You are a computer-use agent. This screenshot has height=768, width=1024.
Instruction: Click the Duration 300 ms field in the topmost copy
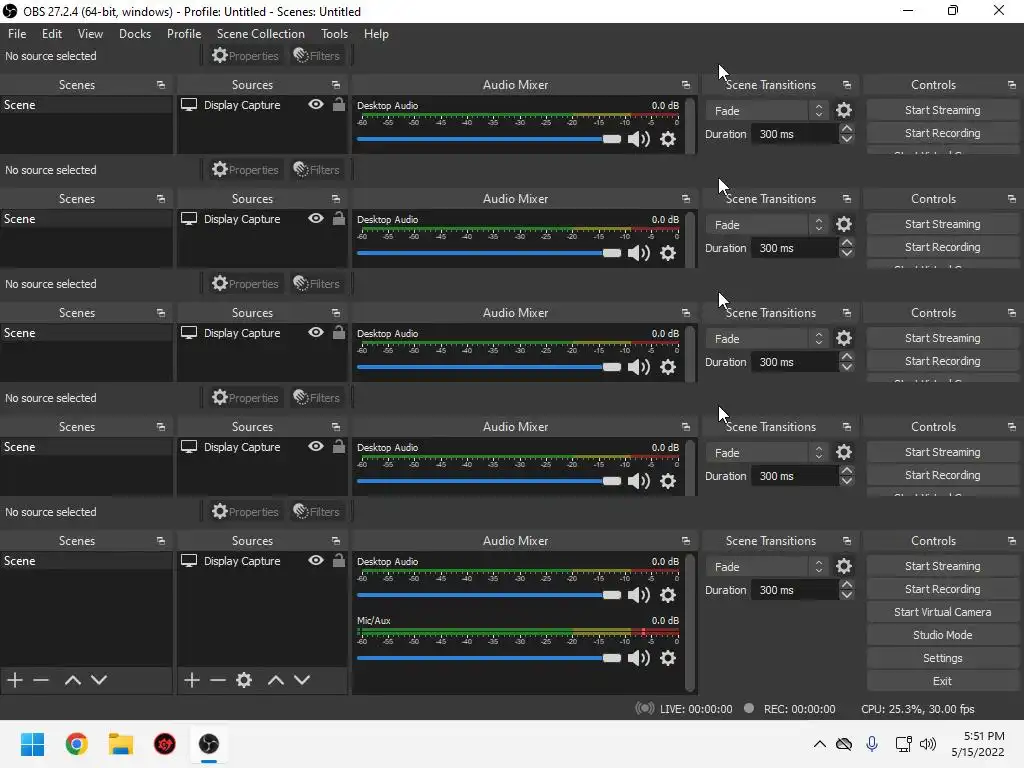794,134
